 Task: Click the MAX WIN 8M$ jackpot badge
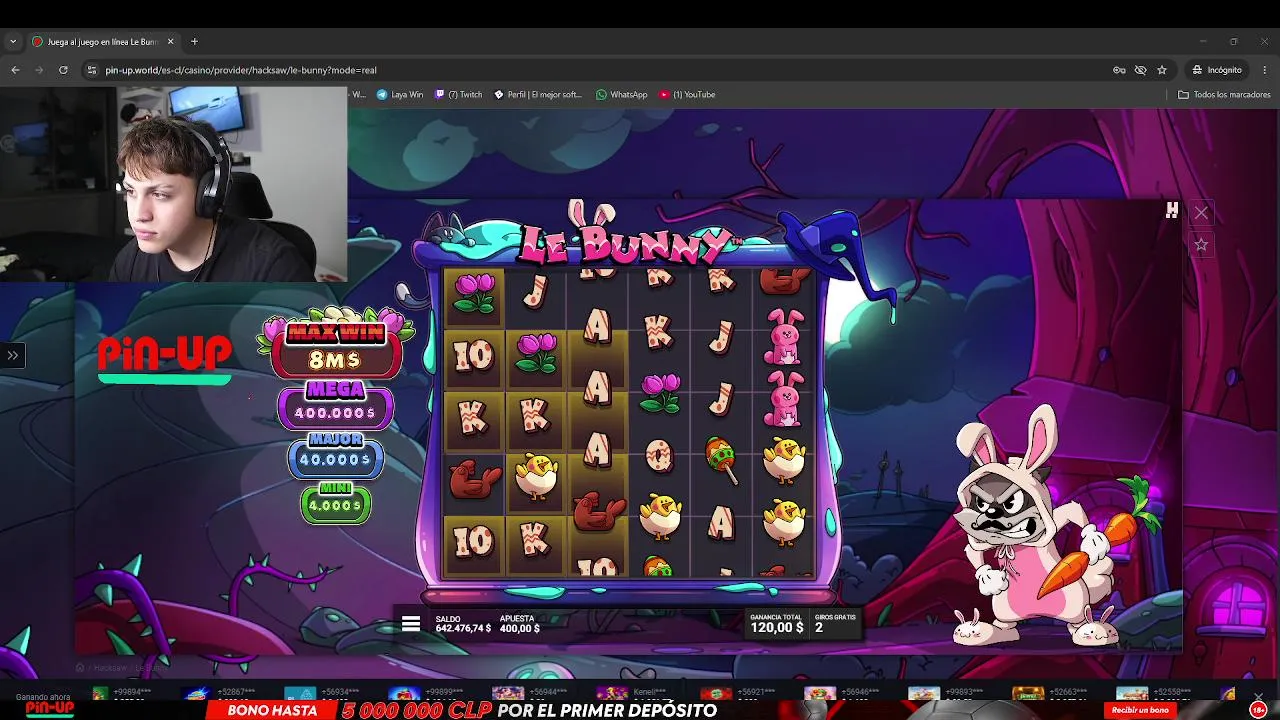pos(334,348)
